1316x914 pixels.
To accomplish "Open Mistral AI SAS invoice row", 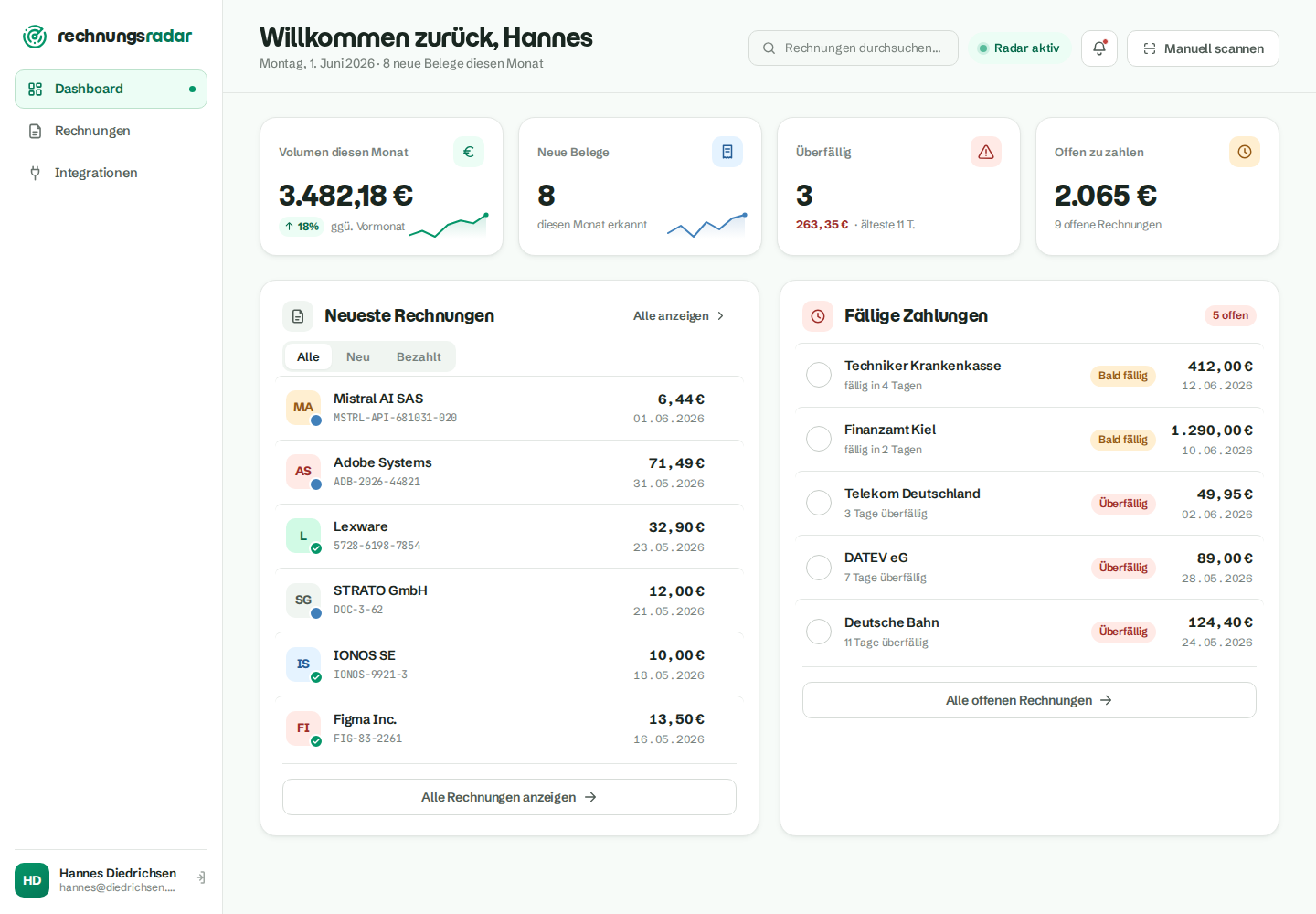I will [x=509, y=408].
